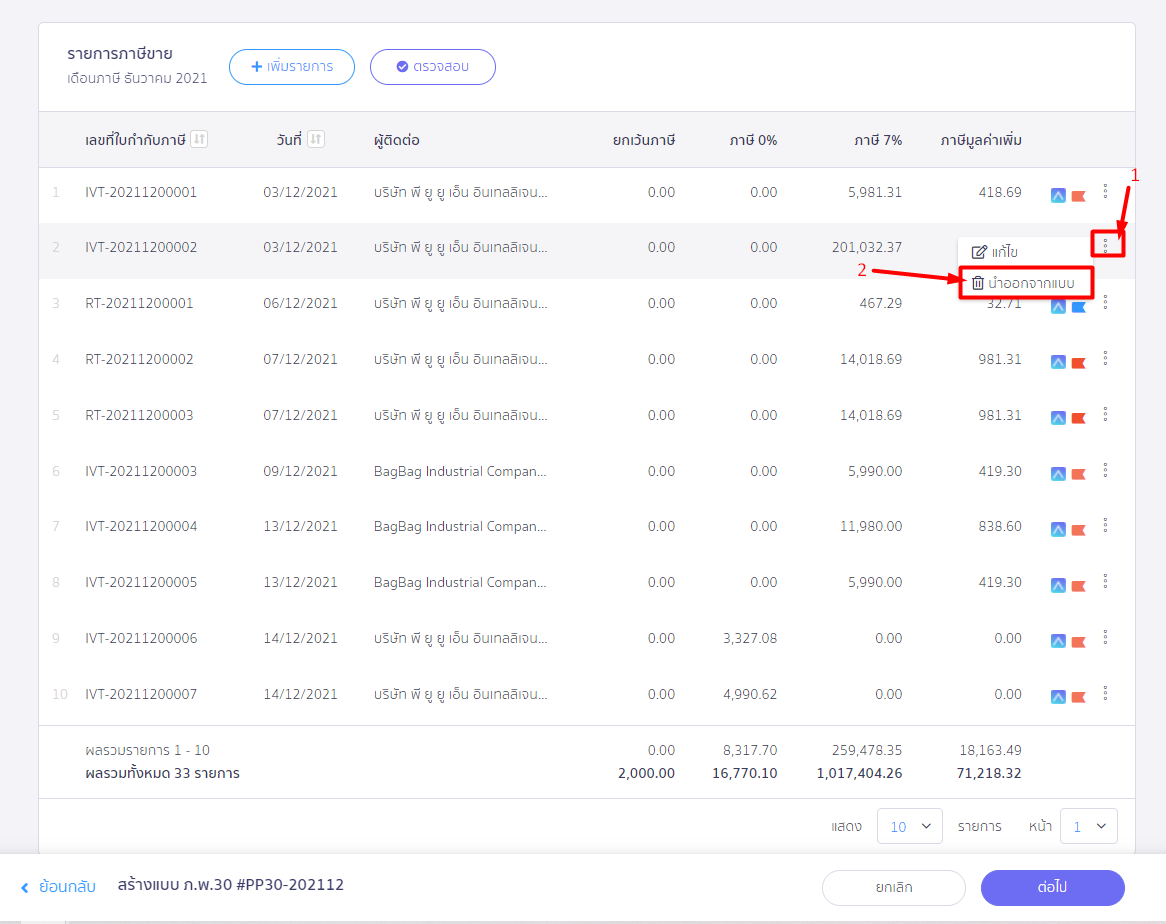The width and height of the screenshot is (1166, 924).
Task: Open the rows-per-page dropdown showing 10
Action: coord(909,826)
